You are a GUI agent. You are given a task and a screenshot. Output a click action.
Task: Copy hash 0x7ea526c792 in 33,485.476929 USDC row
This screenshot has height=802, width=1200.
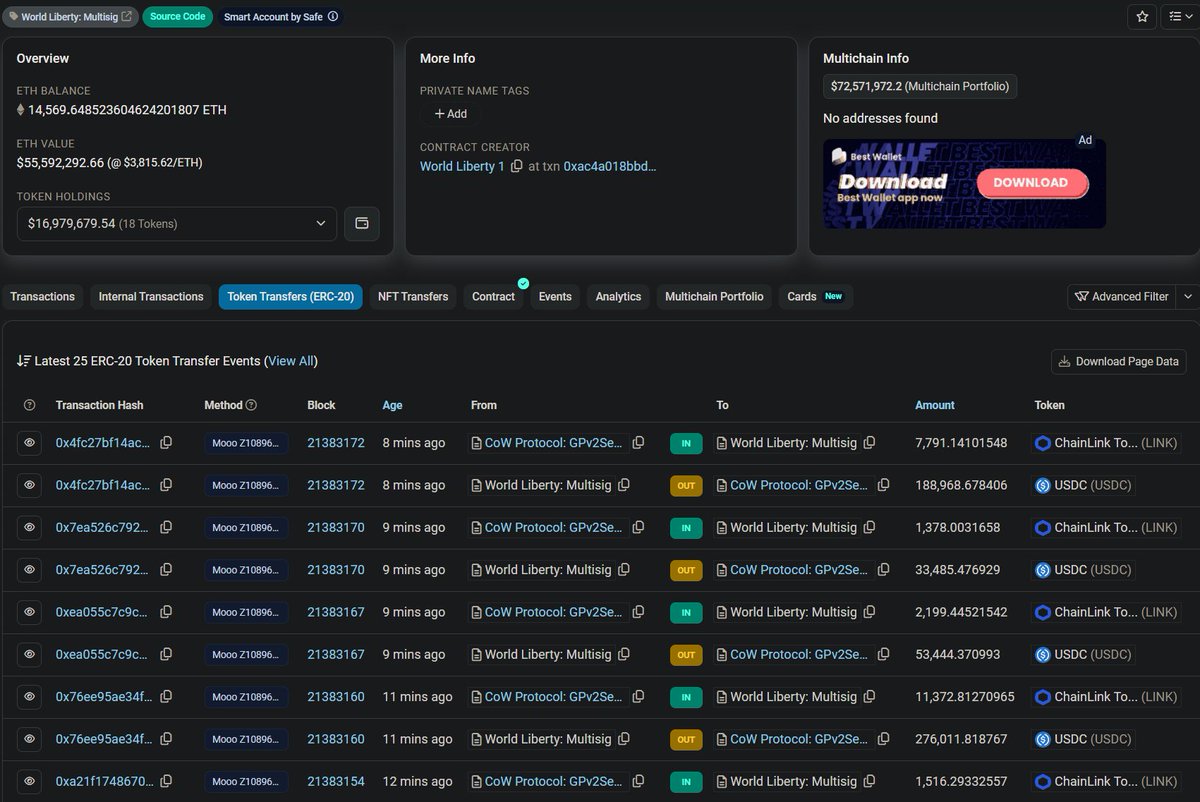click(x=166, y=569)
